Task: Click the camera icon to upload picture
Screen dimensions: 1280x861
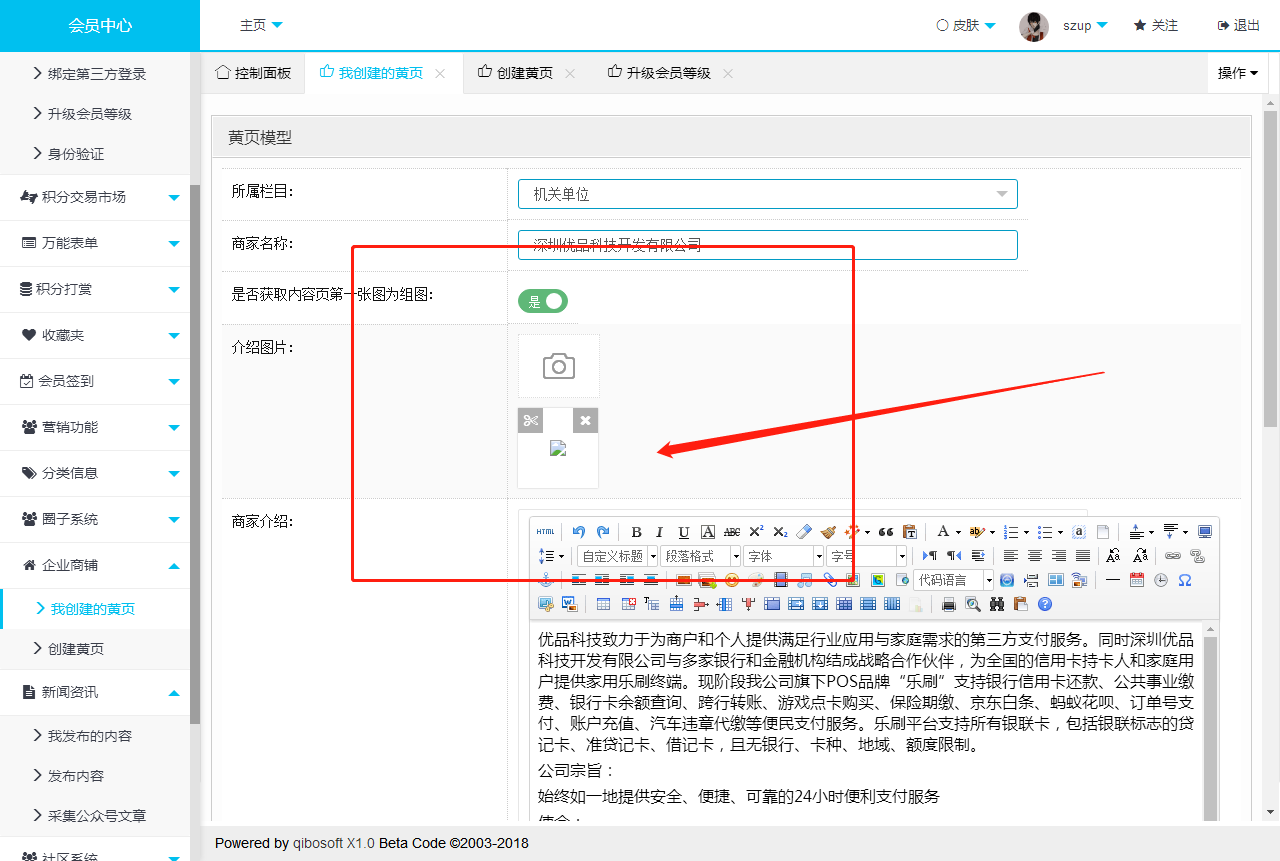Action: click(x=559, y=366)
